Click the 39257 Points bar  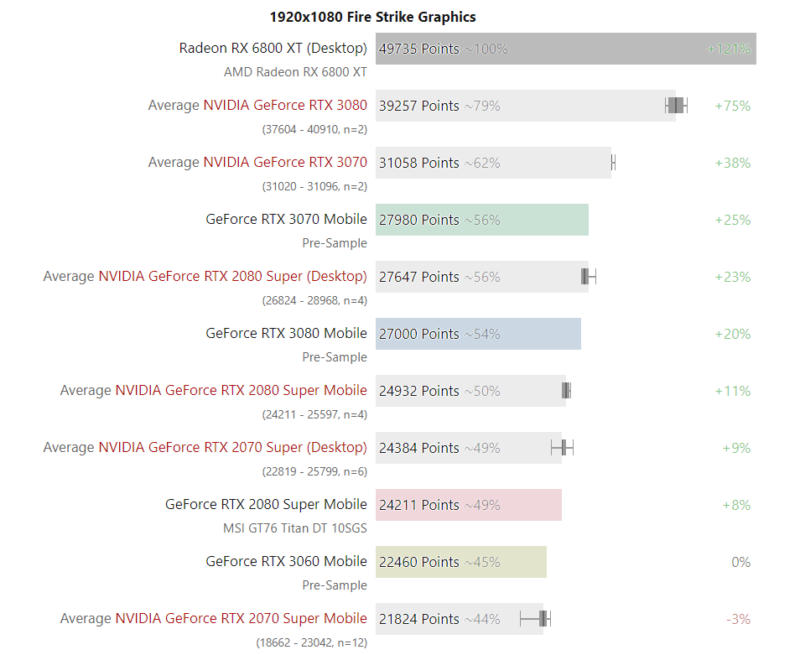[526, 106]
